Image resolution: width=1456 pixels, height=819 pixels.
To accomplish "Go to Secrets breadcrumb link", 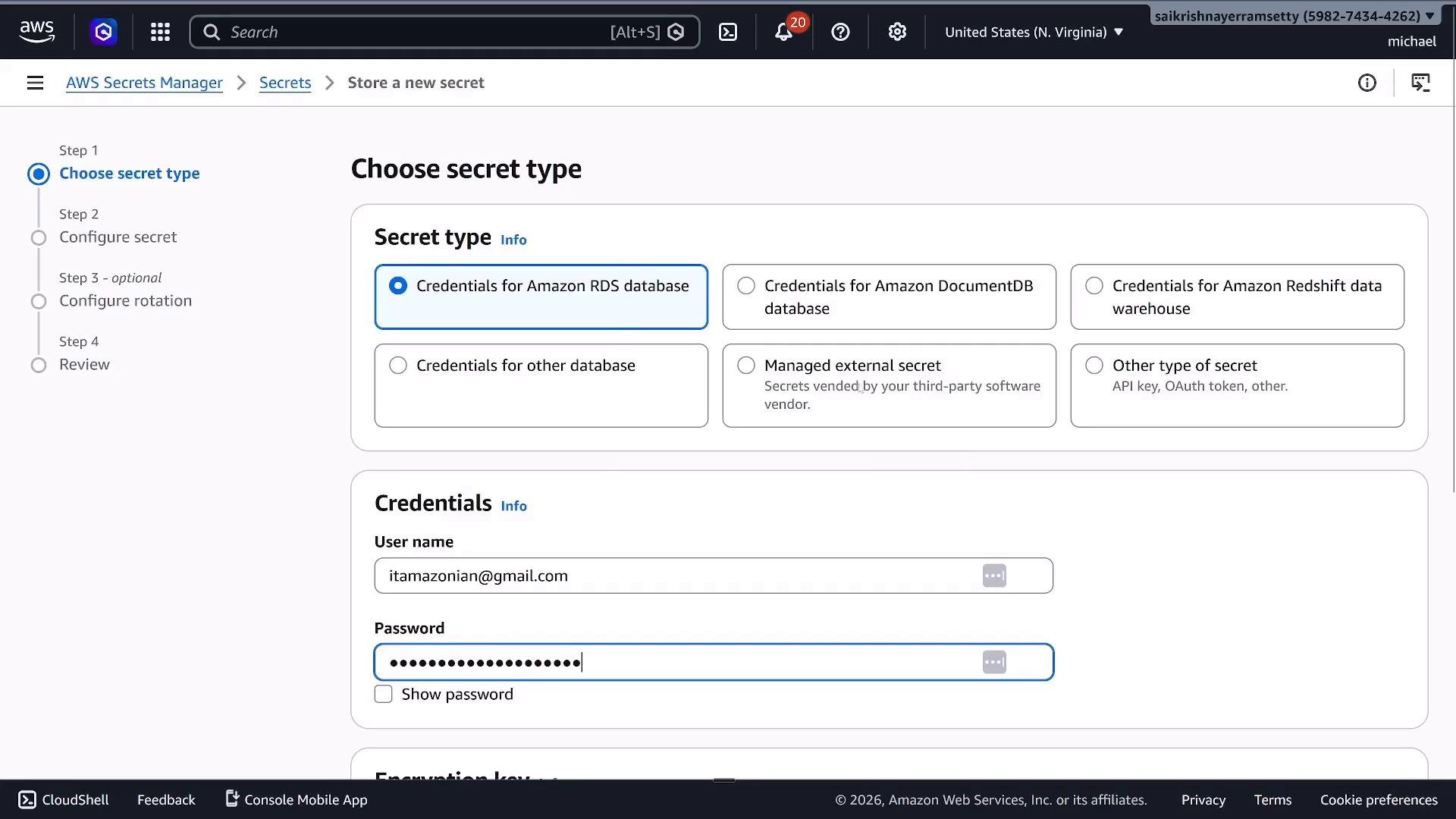I will [285, 83].
